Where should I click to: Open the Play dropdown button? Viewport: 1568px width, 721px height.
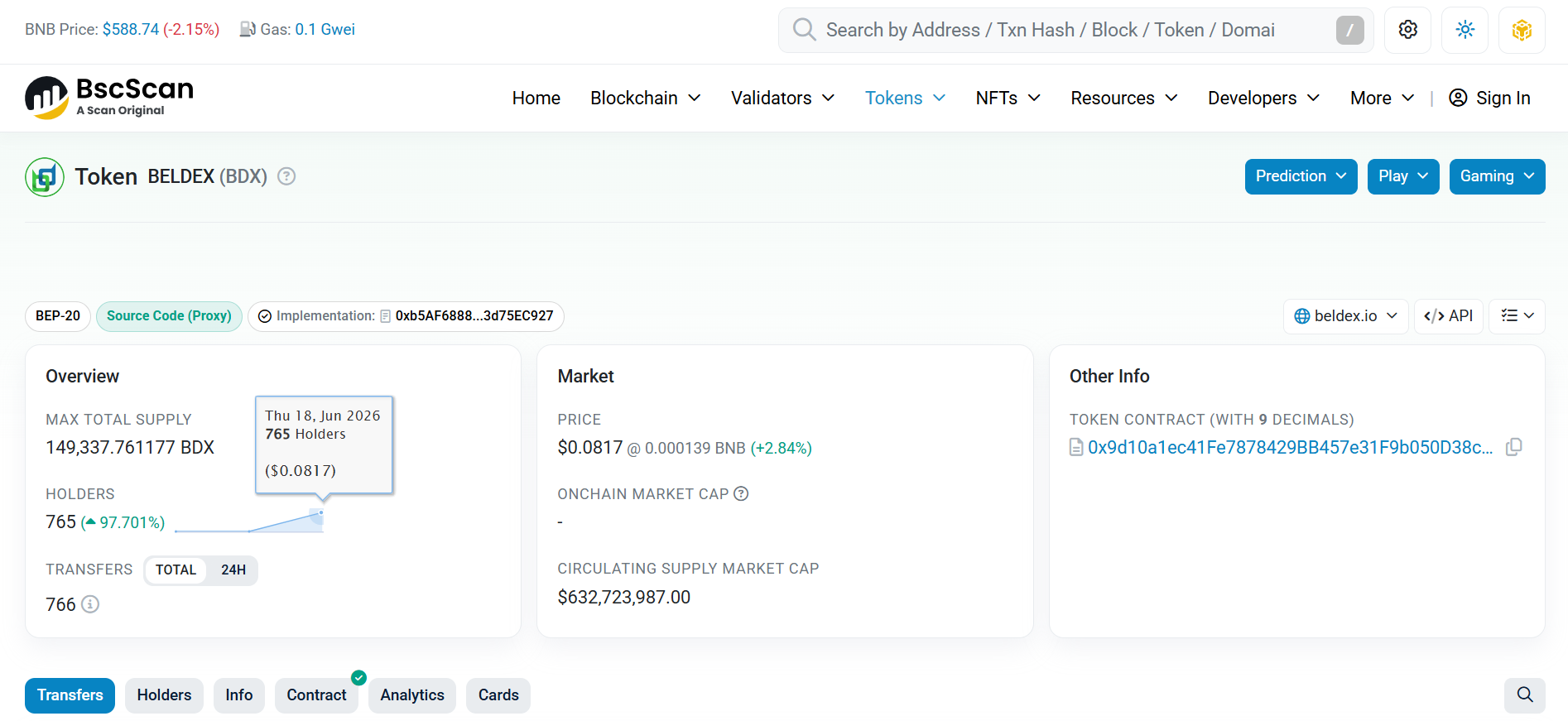(x=1403, y=176)
